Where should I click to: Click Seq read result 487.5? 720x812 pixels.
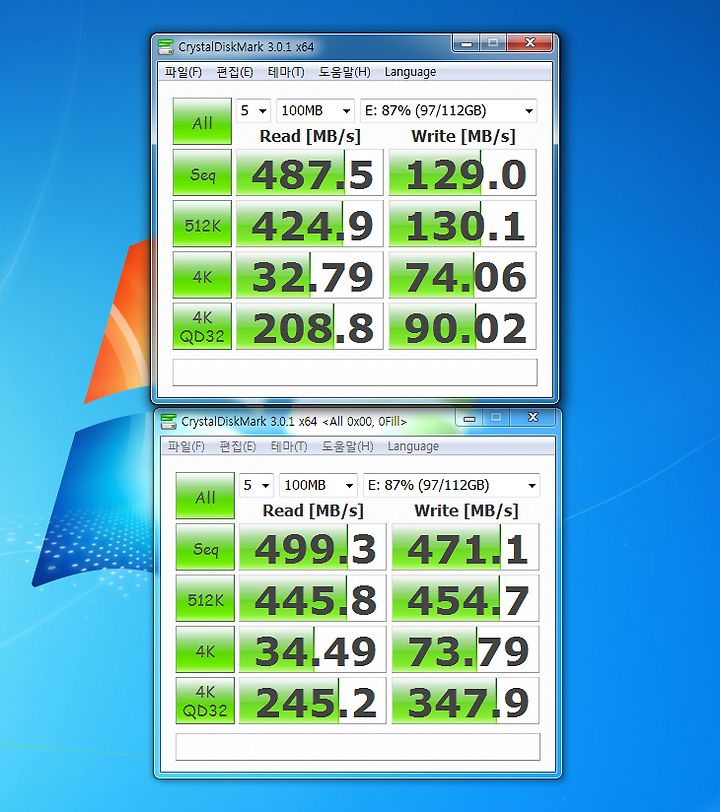click(310, 172)
